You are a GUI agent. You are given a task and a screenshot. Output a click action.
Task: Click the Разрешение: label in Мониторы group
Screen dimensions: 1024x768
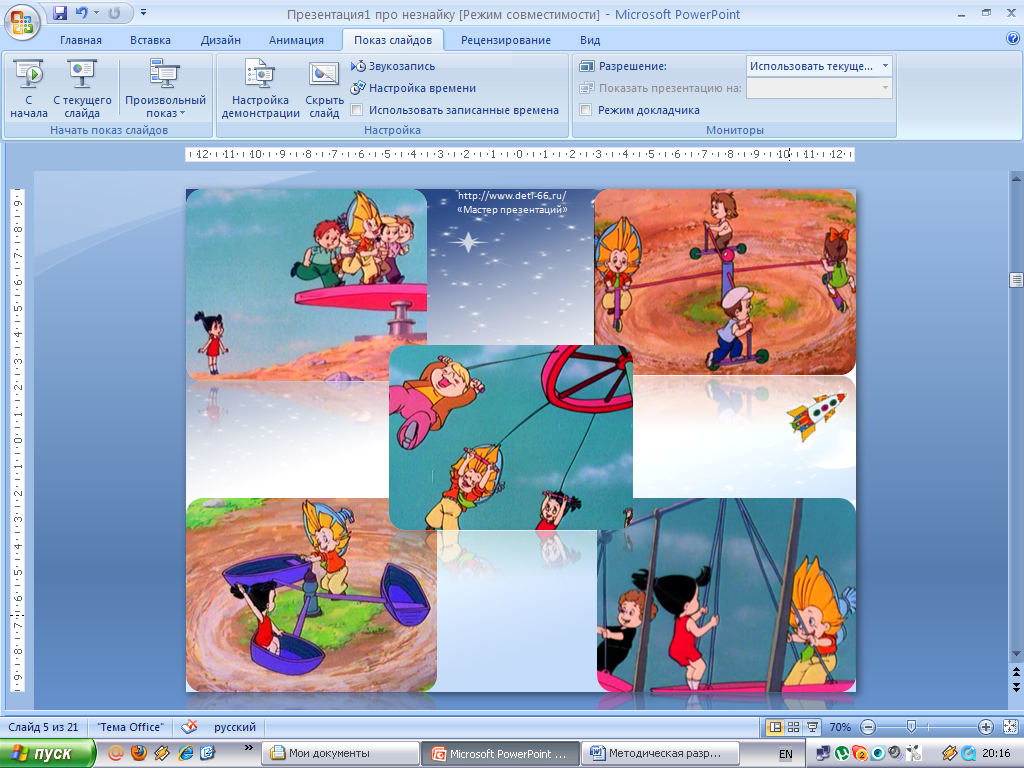tap(632, 66)
